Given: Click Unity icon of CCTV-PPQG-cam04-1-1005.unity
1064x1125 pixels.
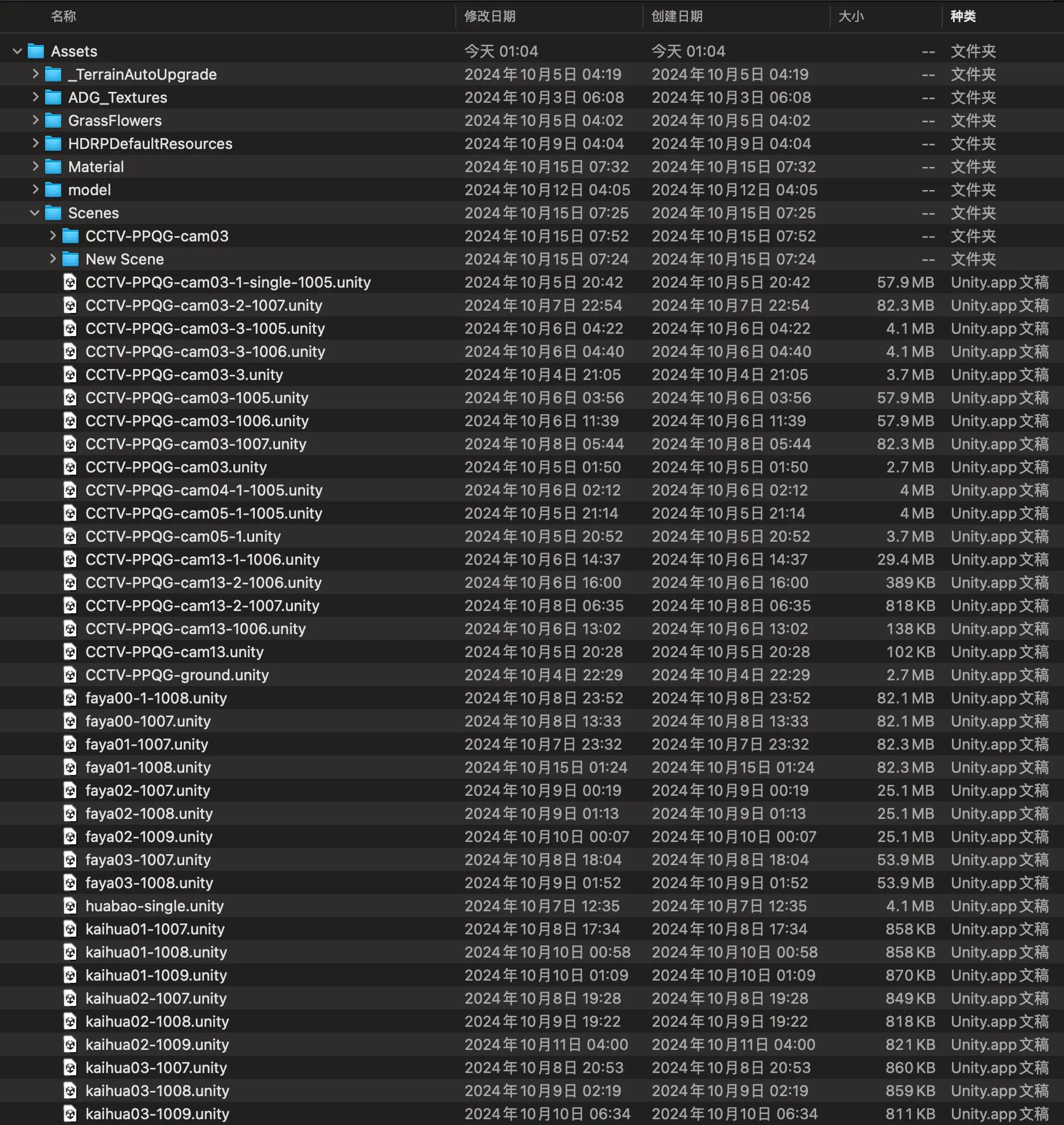Looking at the screenshot, I should point(70,490).
